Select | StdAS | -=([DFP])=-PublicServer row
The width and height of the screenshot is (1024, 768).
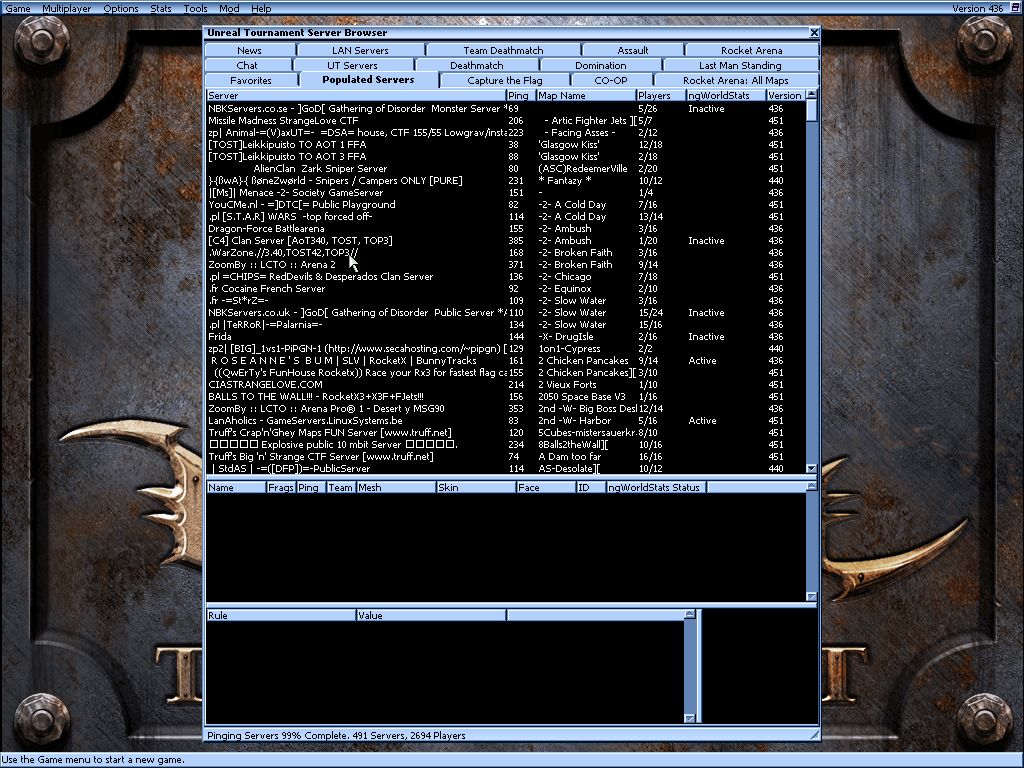pyautogui.click(x=506, y=468)
